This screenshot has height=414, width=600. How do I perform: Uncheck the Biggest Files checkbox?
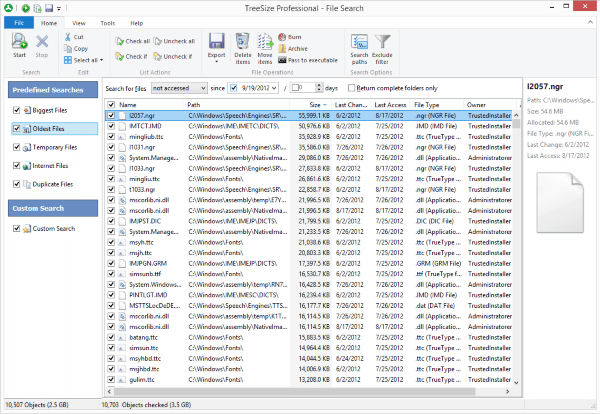click(16, 110)
